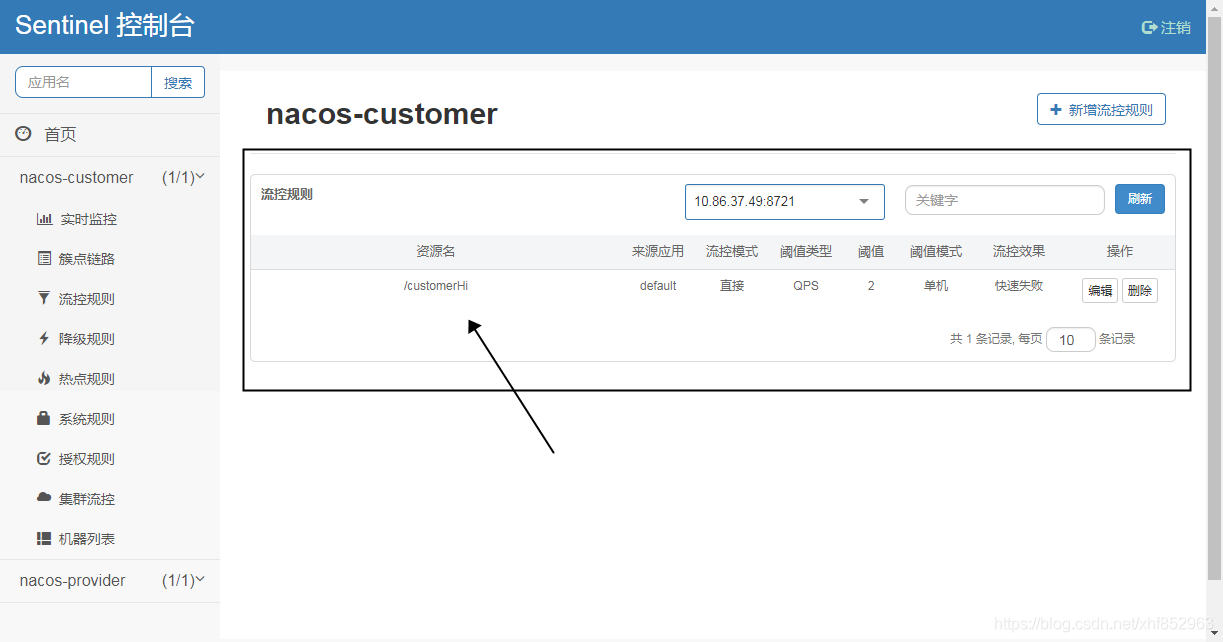Click the grid icon for 机器列表
Screen dimensions: 1223x642
(44, 538)
